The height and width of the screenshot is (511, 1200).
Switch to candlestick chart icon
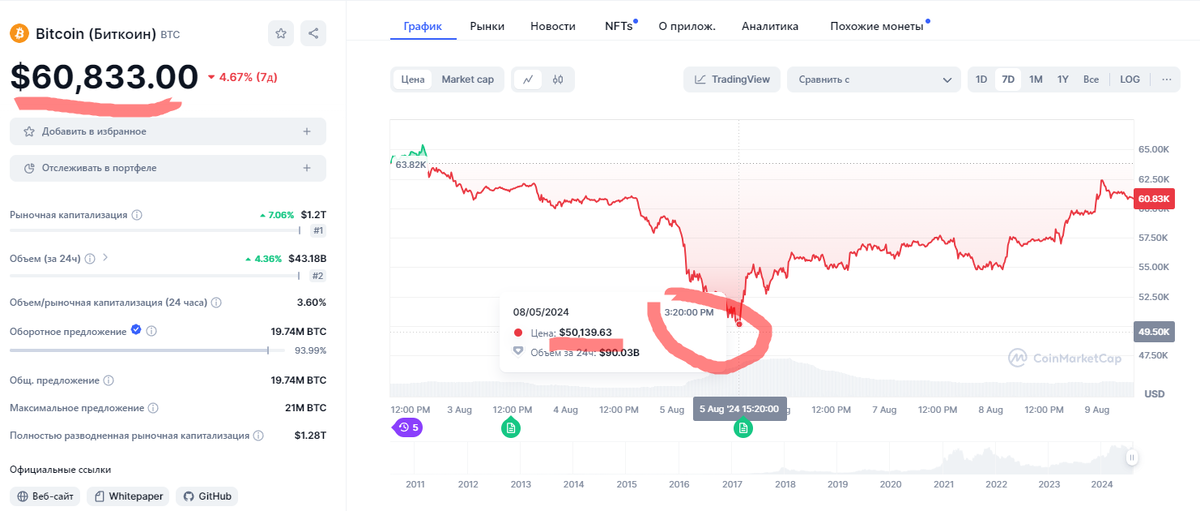tap(558, 79)
